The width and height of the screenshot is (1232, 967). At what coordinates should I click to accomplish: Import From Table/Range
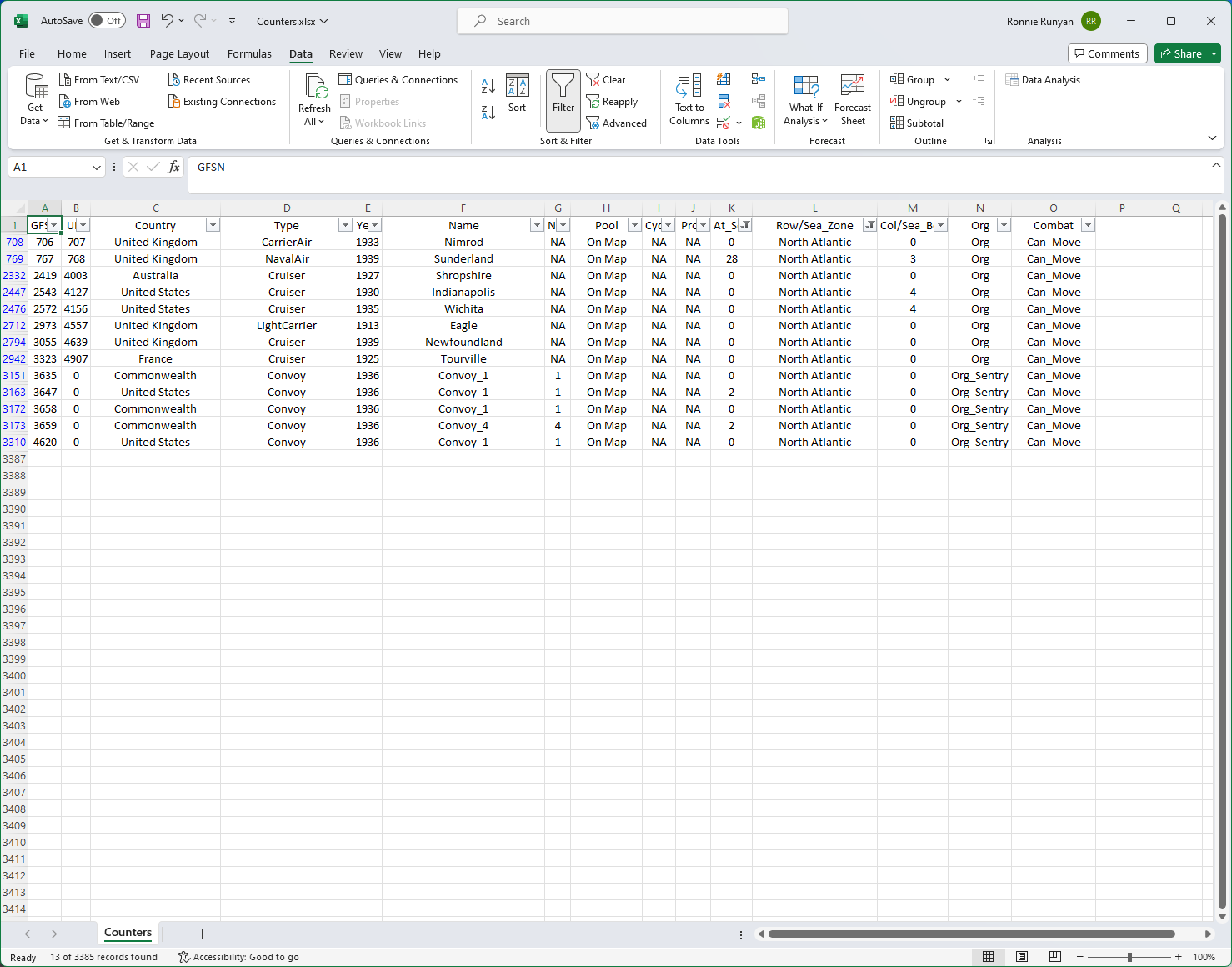pyautogui.click(x=106, y=123)
